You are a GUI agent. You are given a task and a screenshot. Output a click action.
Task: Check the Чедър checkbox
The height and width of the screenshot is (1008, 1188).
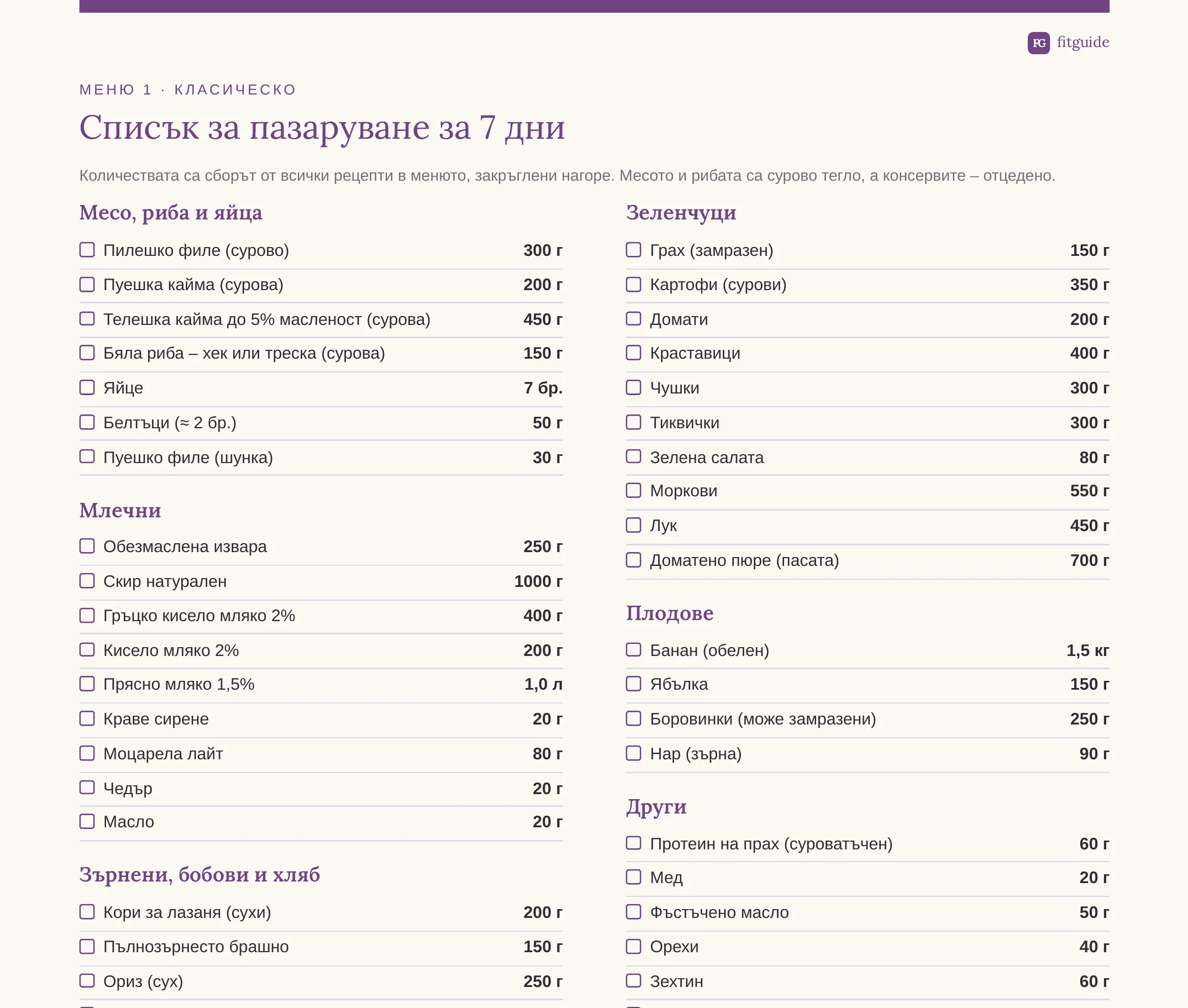pos(87,788)
